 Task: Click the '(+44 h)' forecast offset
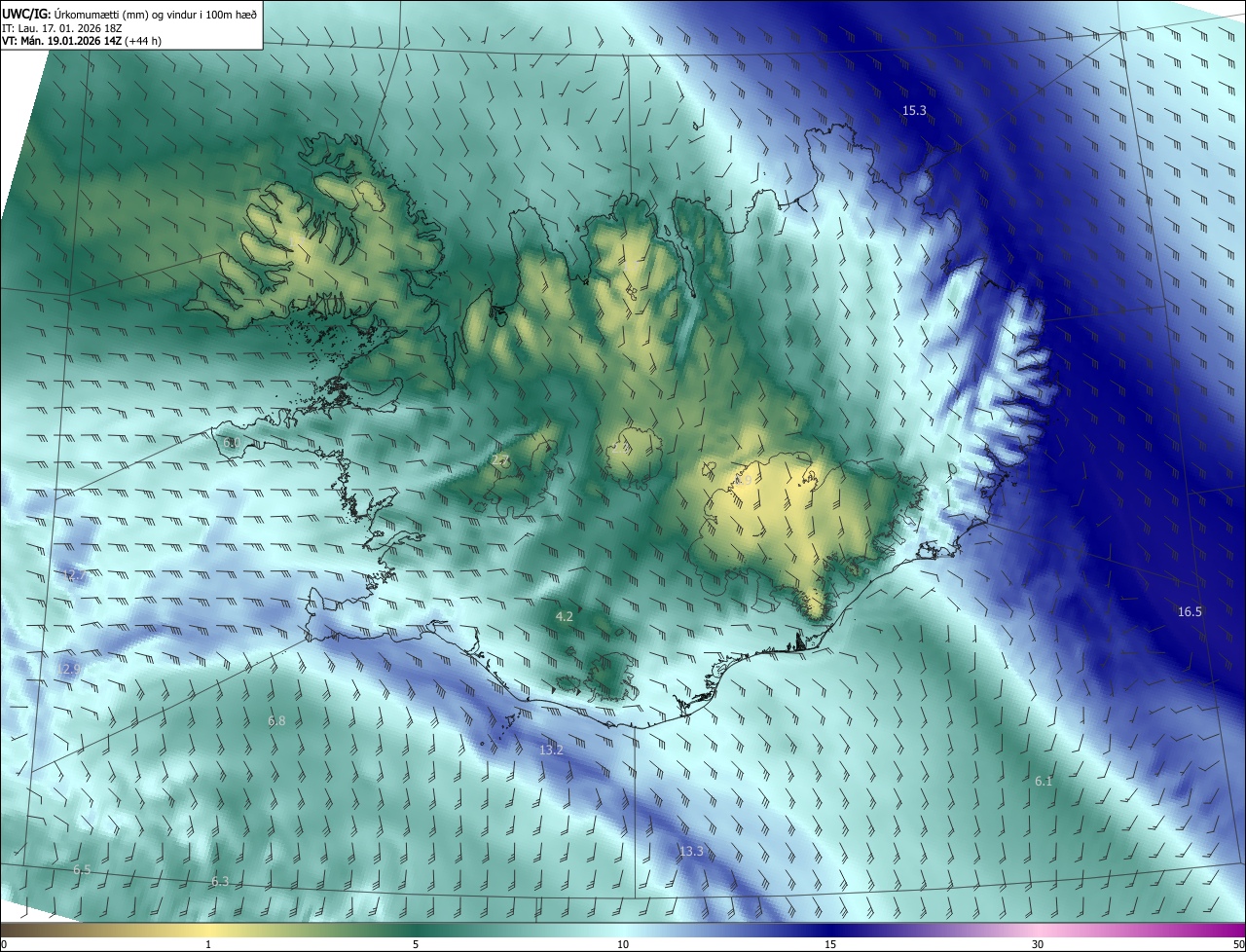[143, 41]
